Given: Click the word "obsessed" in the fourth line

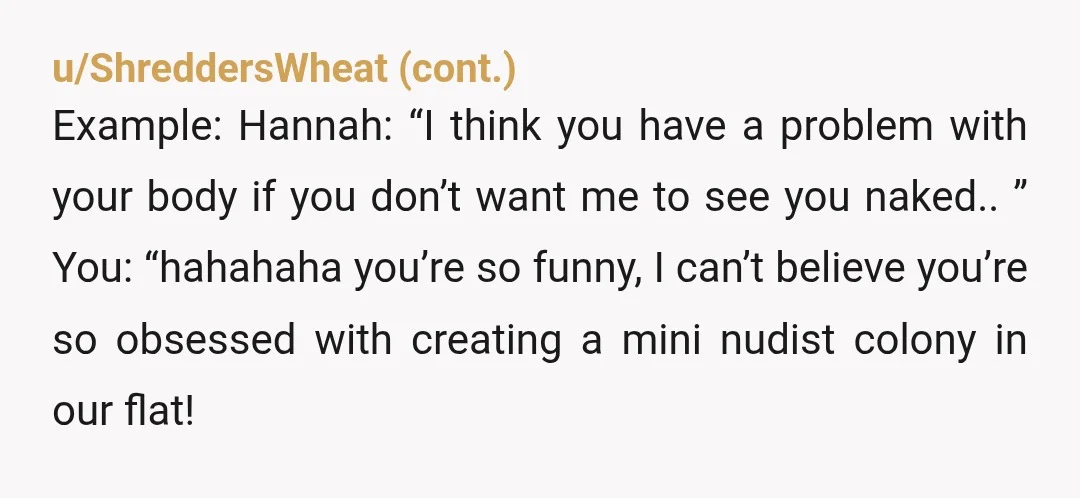Looking at the screenshot, I should click(205, 340).
